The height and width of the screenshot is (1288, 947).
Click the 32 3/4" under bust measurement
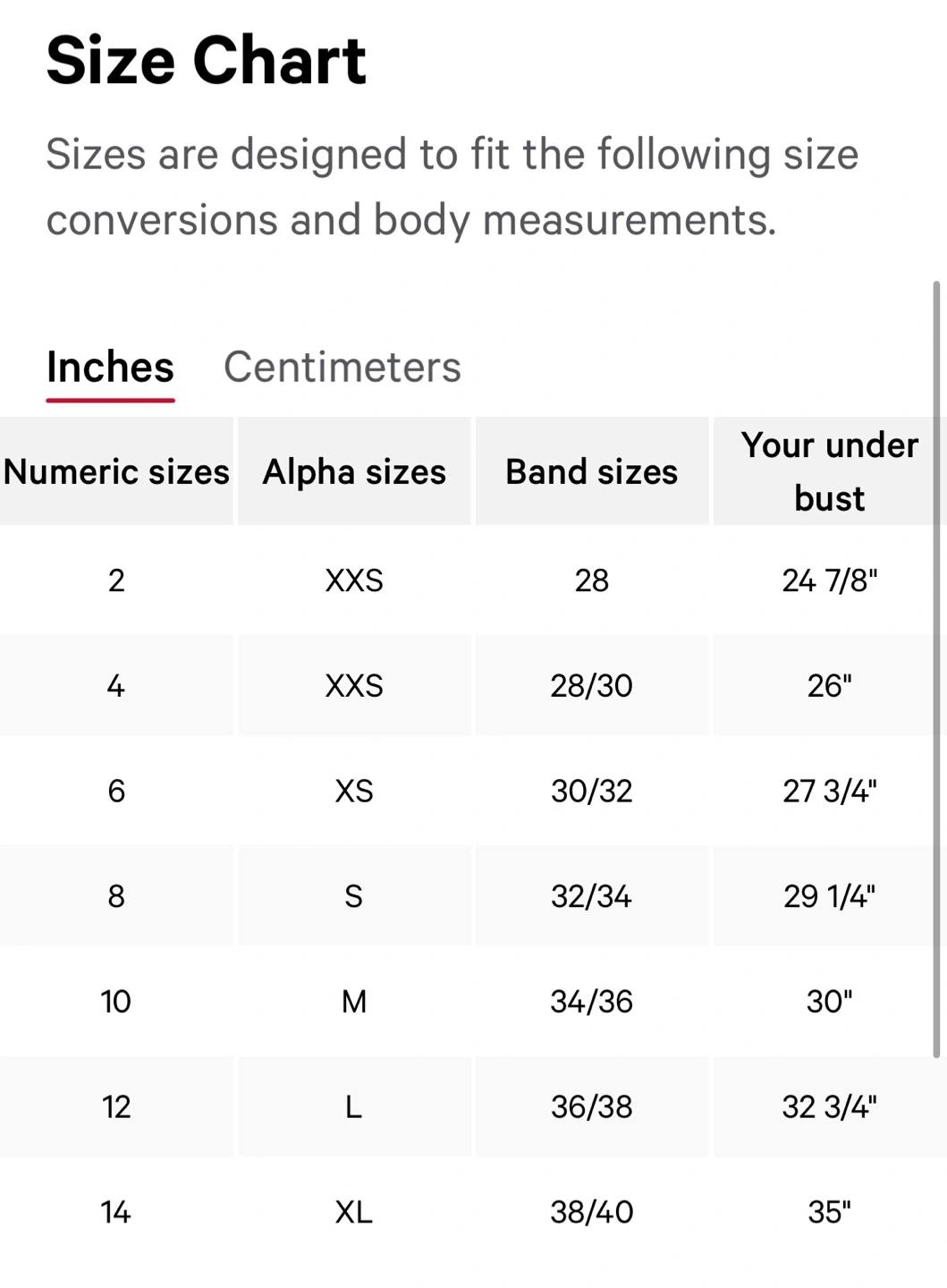pos(829,1107)
